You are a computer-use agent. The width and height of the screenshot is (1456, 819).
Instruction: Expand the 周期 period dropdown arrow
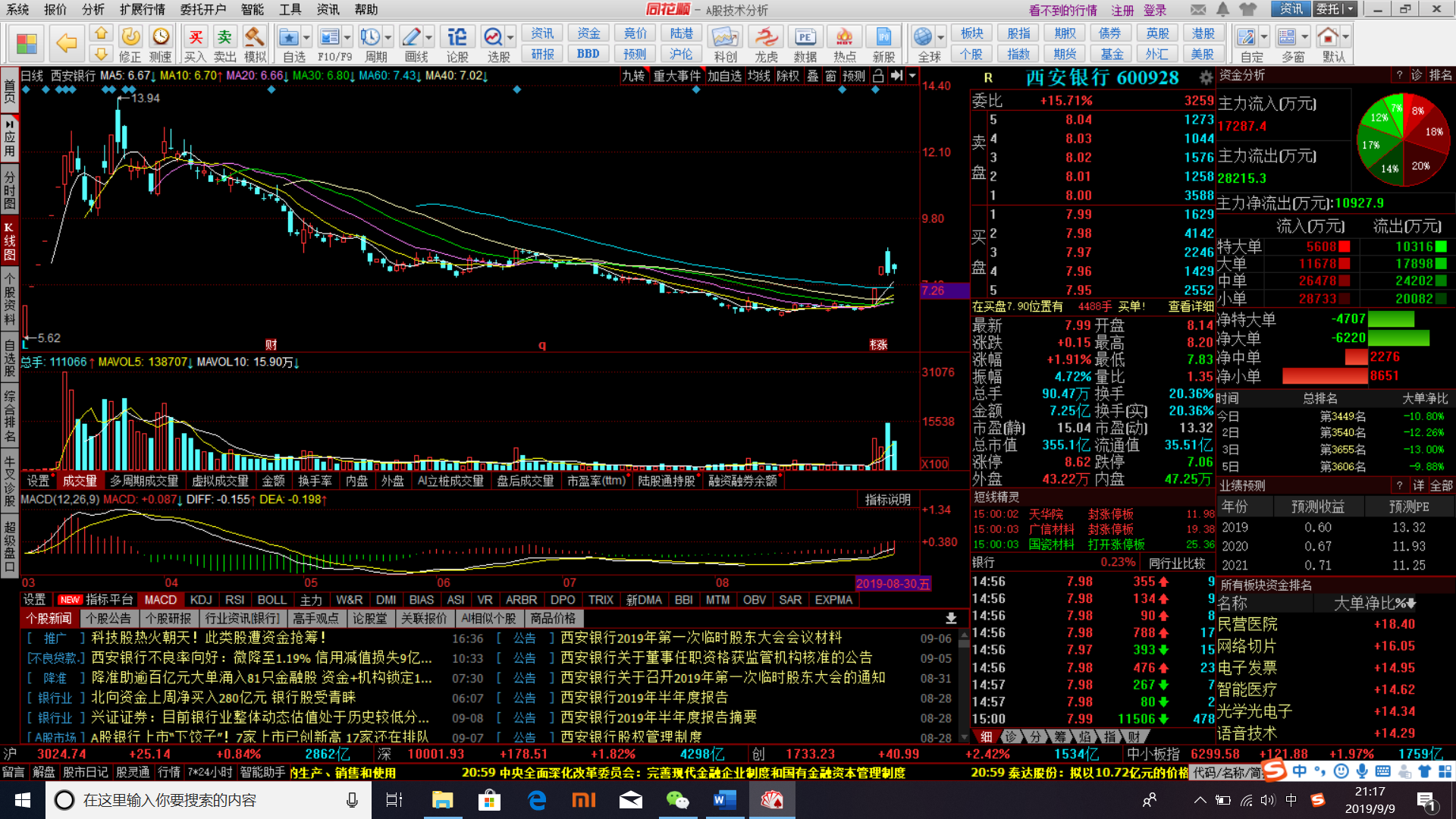point(388,37)
